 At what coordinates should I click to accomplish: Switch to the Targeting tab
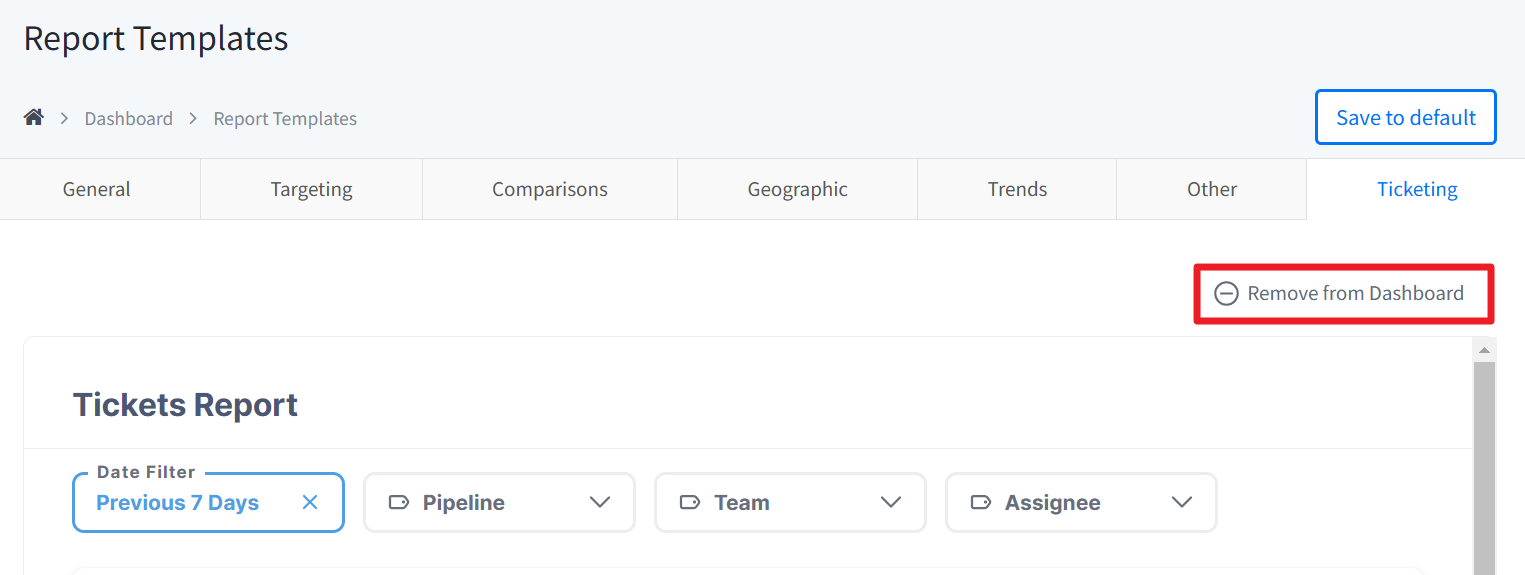(x=311, y=189)
